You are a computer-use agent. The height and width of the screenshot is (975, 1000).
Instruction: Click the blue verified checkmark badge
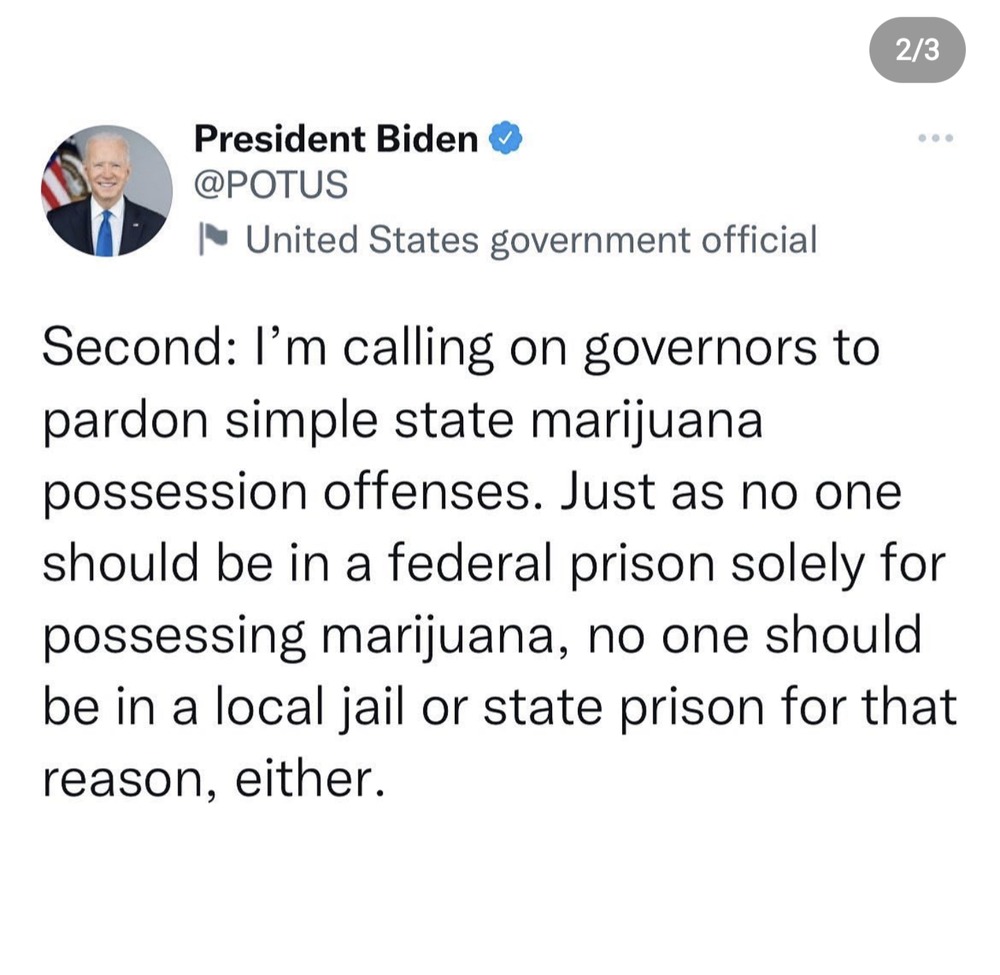click(x=505, y=139)
